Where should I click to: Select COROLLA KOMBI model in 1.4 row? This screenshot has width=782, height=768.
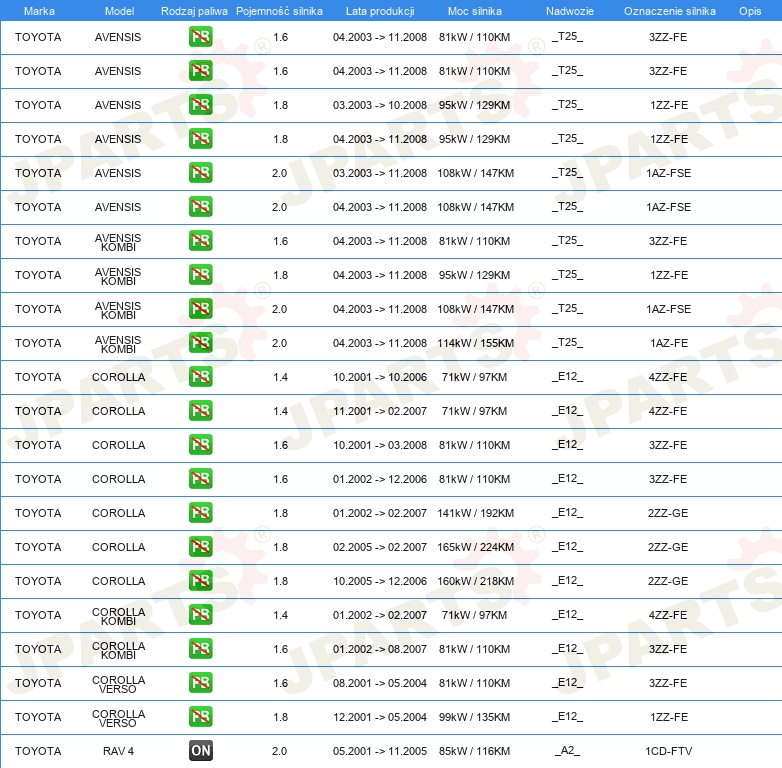coord(118,616)
